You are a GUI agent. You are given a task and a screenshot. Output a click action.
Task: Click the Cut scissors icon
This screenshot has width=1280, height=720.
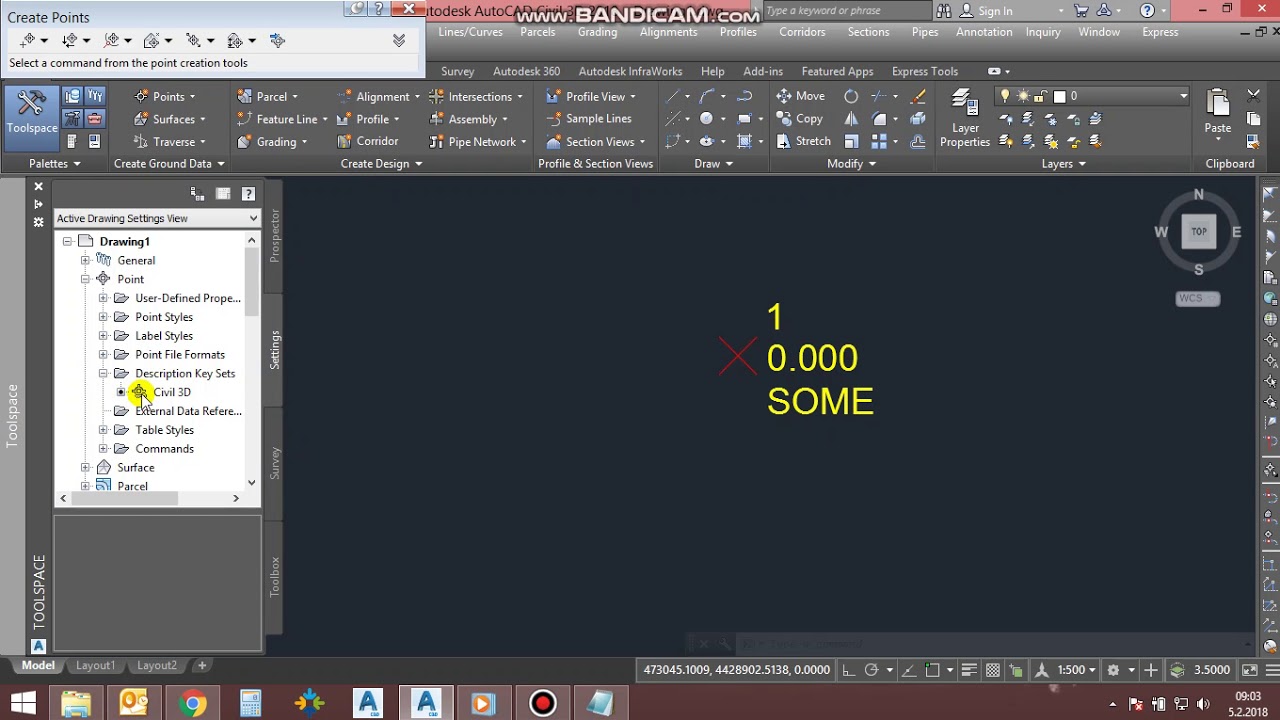pyautogui.click(x=1253, y=96)
